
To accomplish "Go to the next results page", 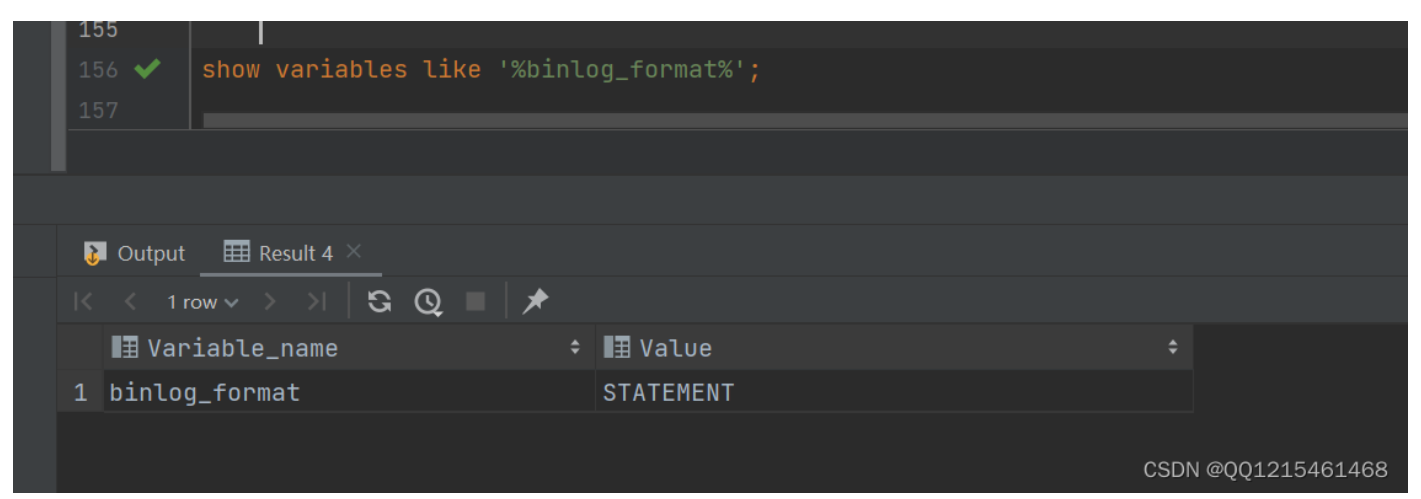I will [x=270, y=301].
